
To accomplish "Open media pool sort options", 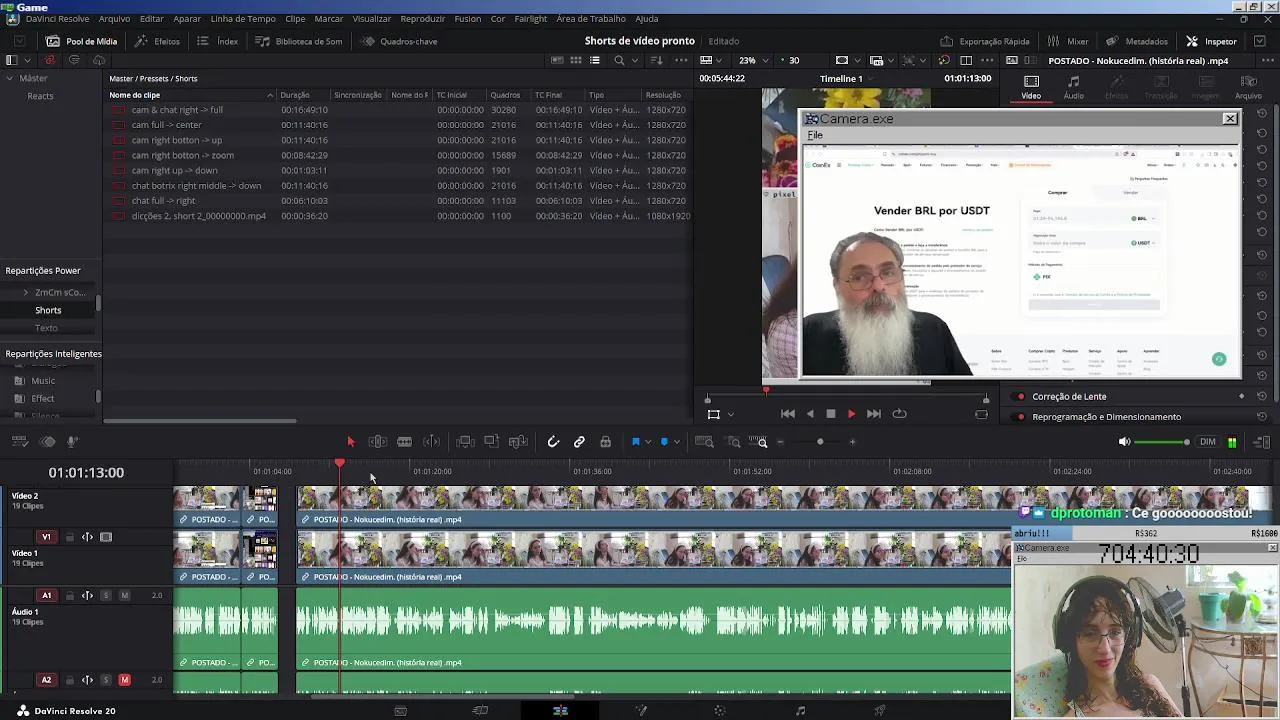I will pos(656,61).
